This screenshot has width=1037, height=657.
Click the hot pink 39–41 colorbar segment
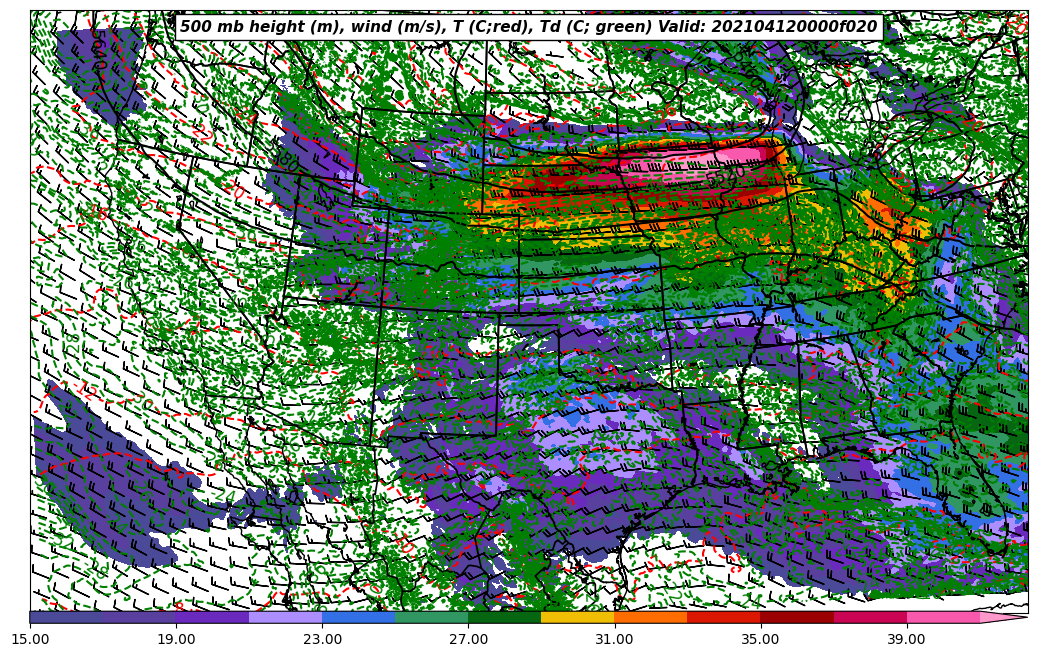(x=943, y=617)
